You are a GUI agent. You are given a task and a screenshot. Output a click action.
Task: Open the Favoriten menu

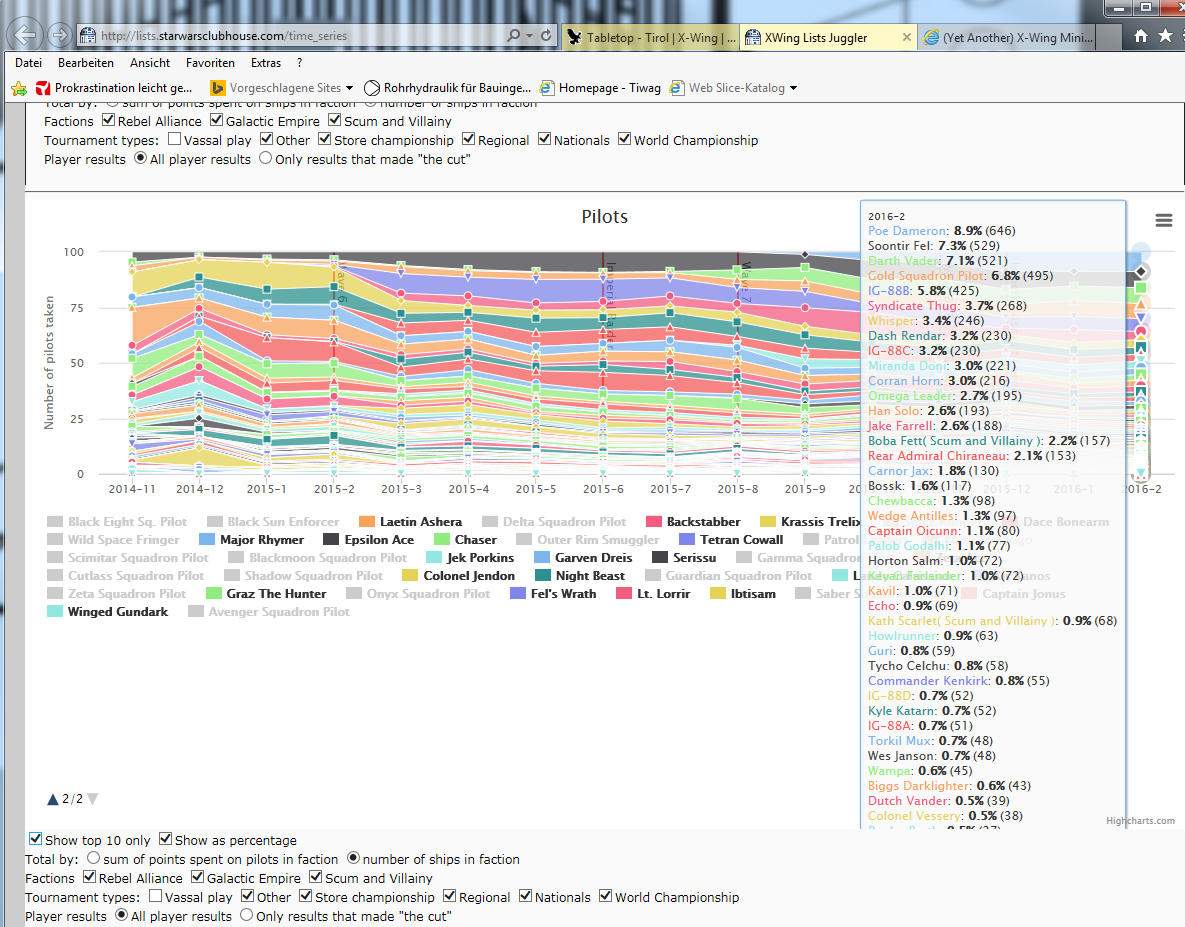point(209,62)
